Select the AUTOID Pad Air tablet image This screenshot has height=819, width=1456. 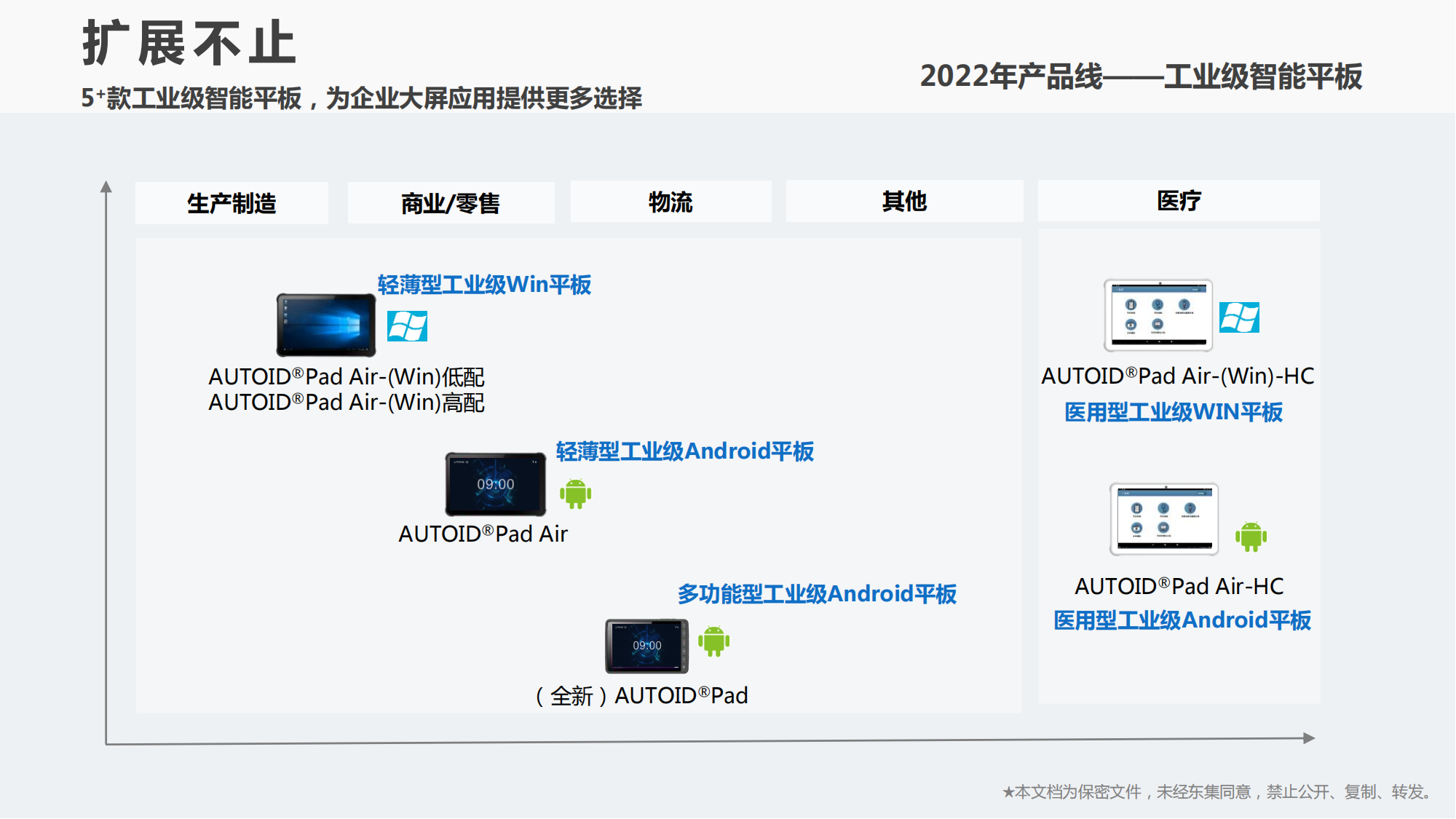[x=496, y=484]
